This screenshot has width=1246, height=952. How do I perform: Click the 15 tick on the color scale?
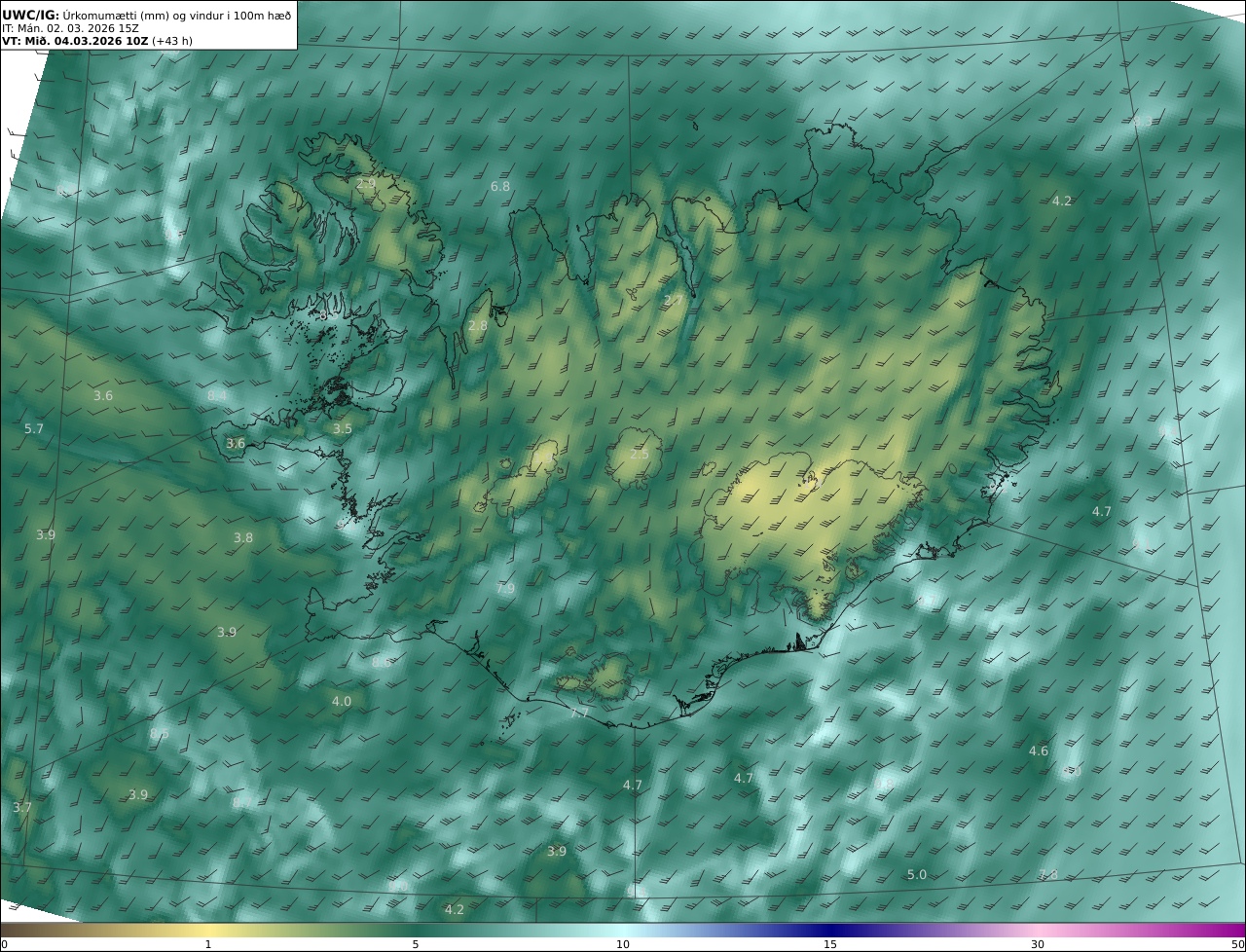point(830,944)
